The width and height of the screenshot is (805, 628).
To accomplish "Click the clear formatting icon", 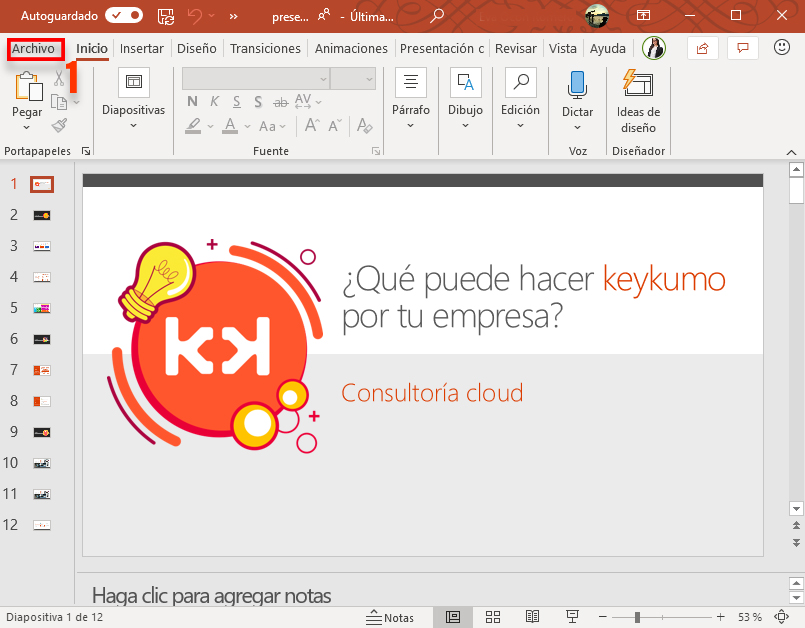I will click(365, 126).
